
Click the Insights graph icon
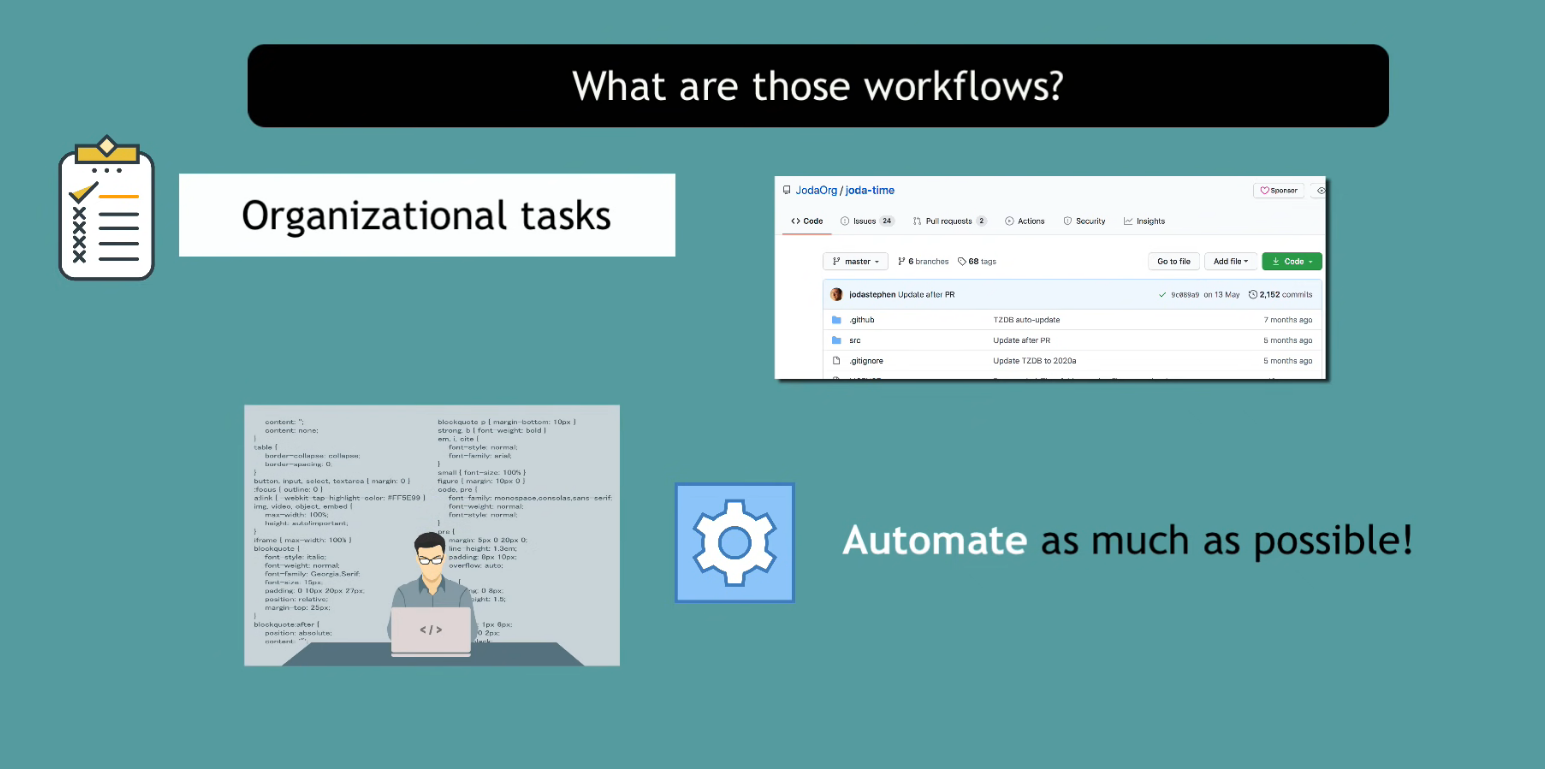point(1127,221)
